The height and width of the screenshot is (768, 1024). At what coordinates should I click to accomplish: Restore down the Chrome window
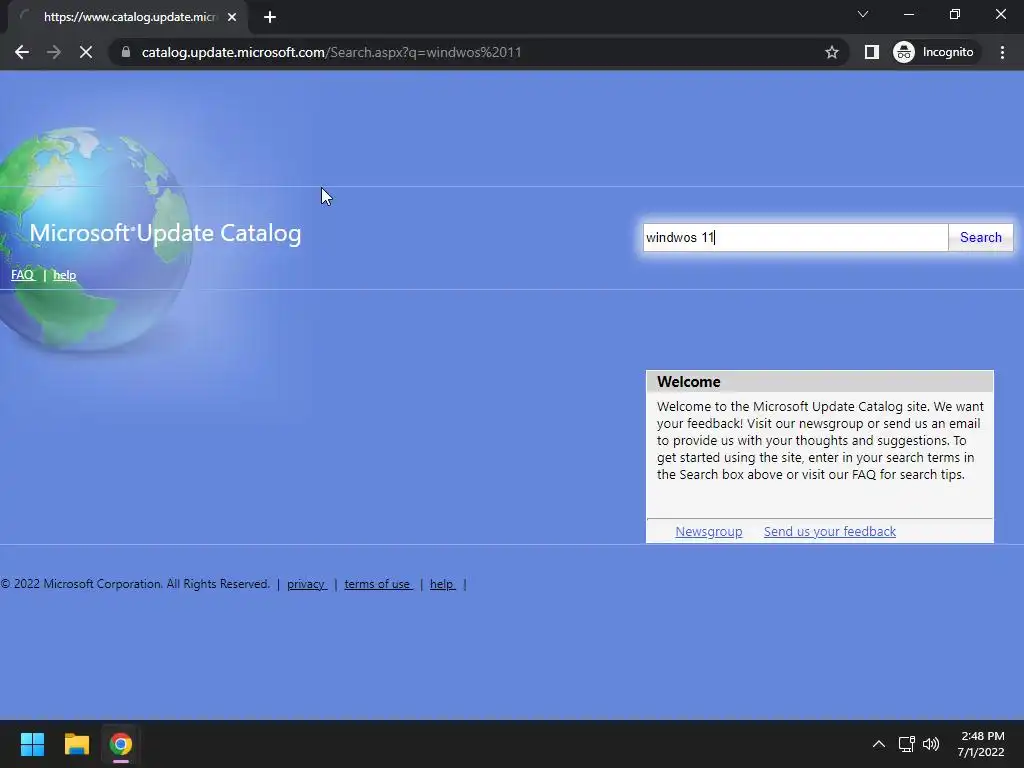tap(955, 14)
